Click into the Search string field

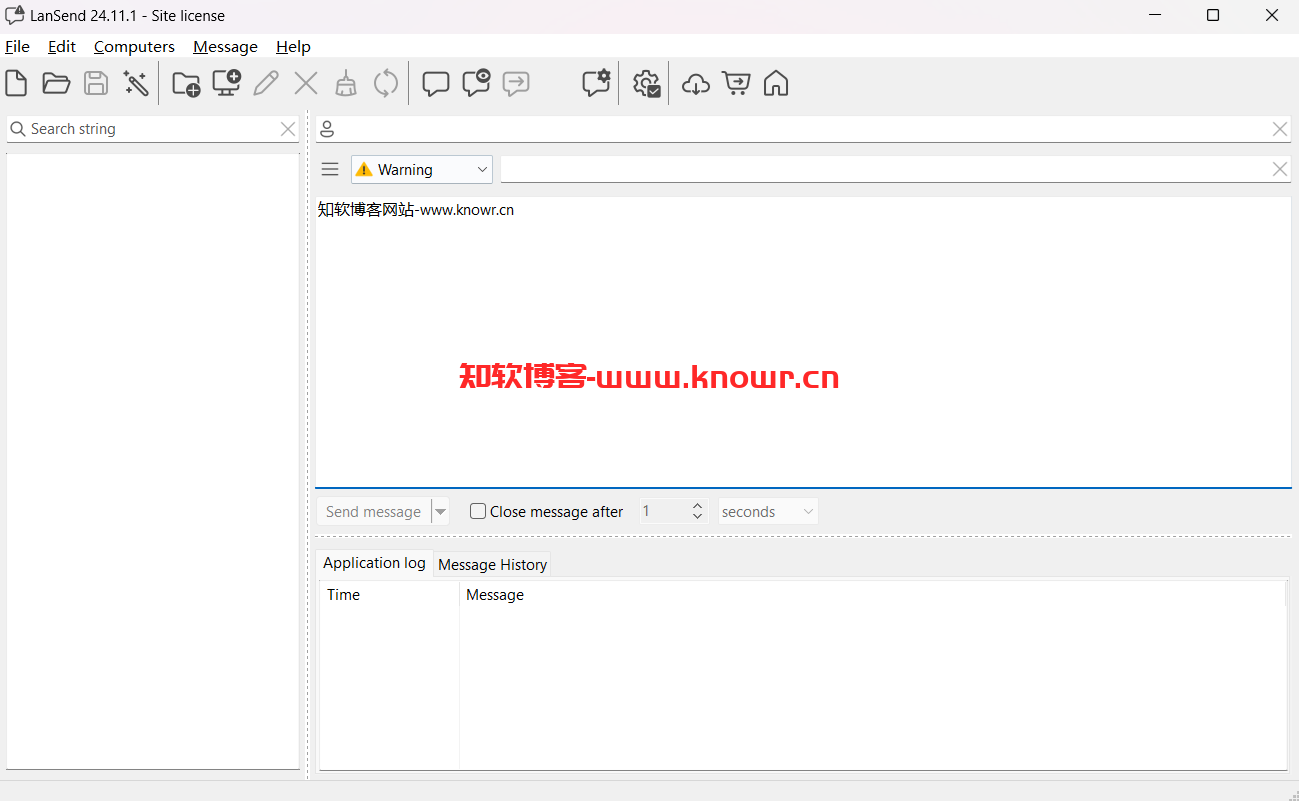(152, 129)
